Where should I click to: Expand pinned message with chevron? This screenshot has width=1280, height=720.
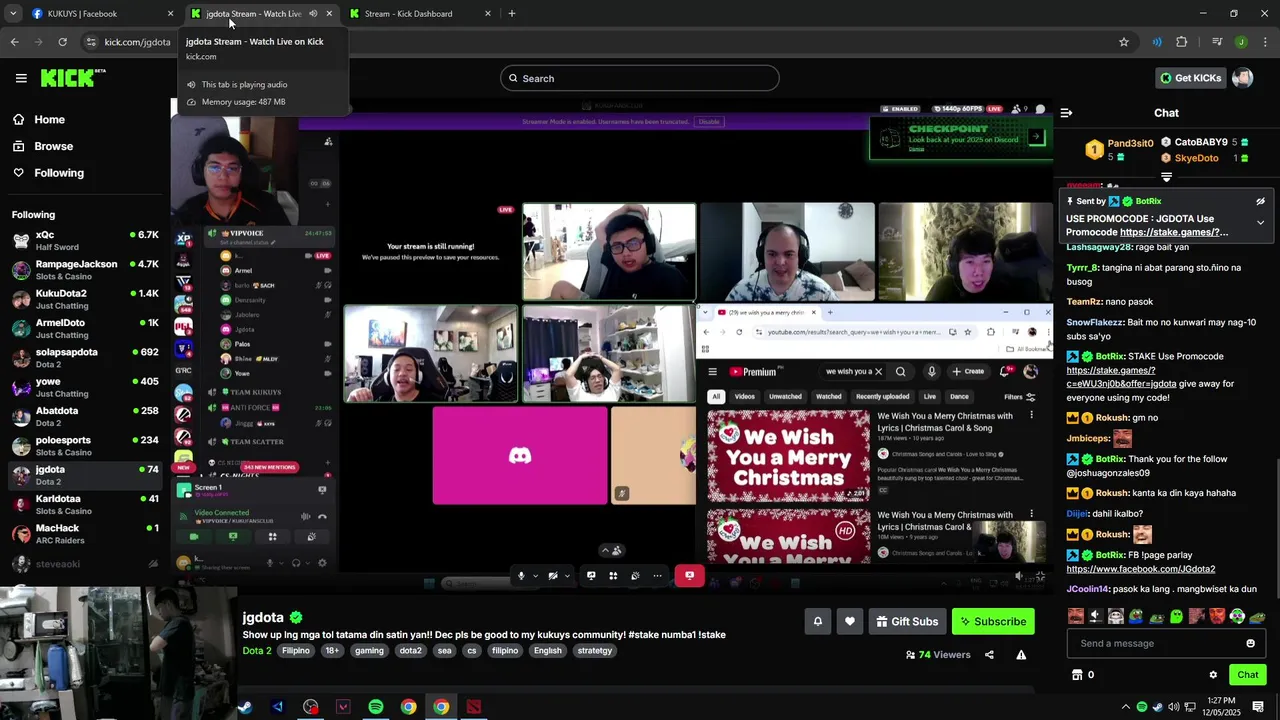(1260, 222)
